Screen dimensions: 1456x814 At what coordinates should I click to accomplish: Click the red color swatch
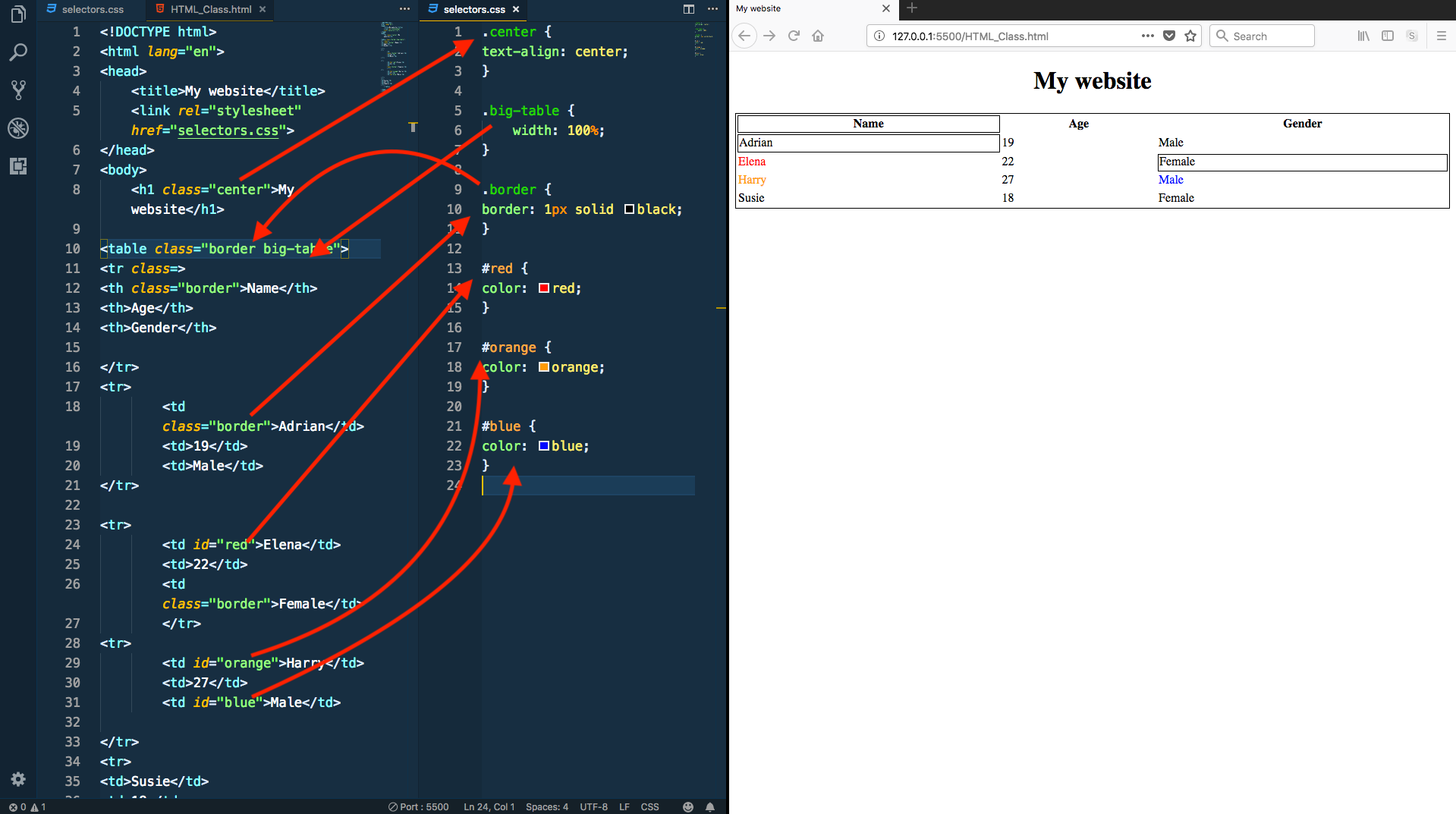(x=544, y=288)
